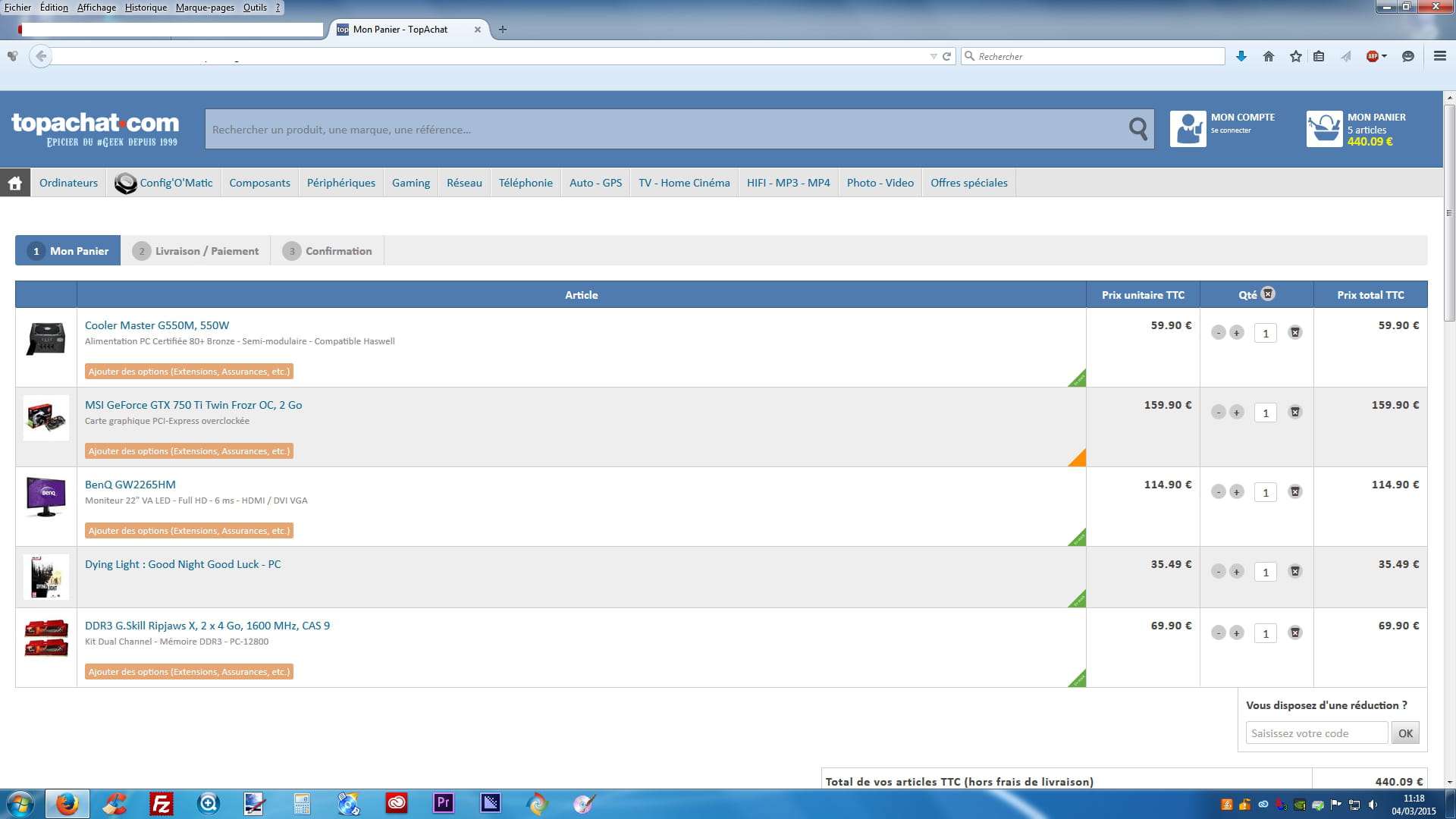The image size is (1456, 819).
Task: Click the reduction code input field
Action: tap(1316, 733)
